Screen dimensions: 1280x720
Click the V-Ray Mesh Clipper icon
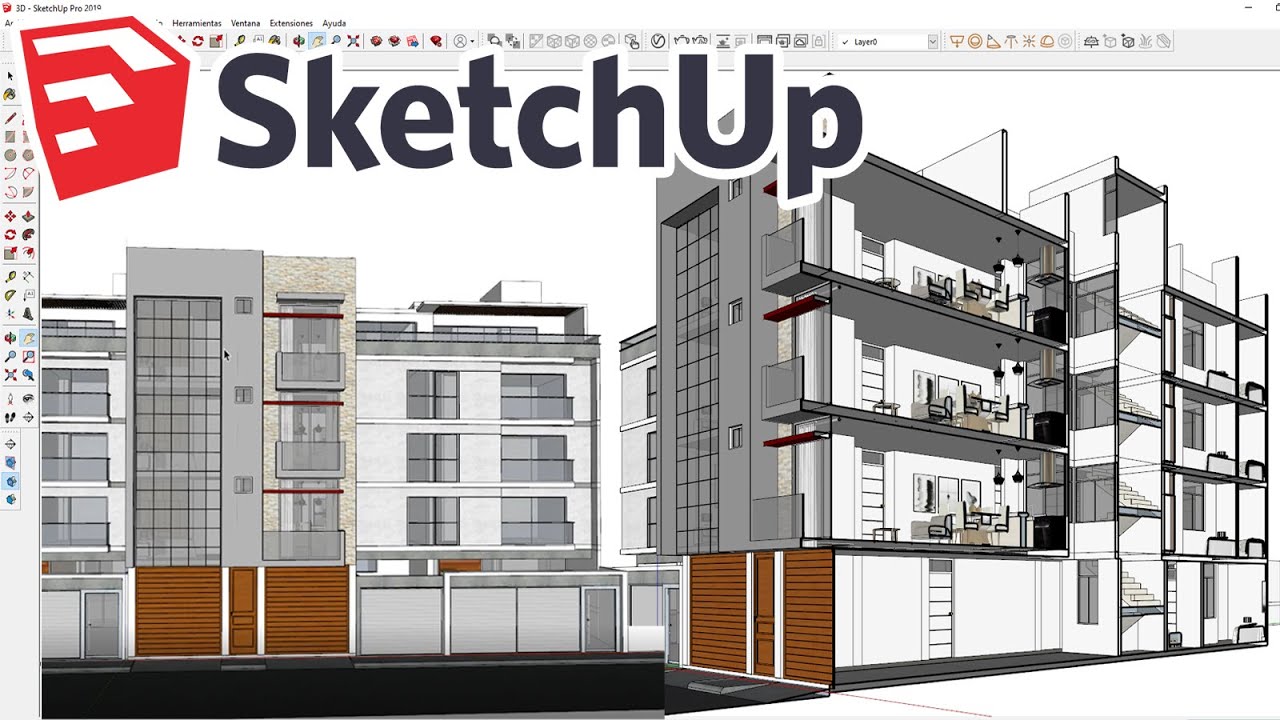[1162, 41]
